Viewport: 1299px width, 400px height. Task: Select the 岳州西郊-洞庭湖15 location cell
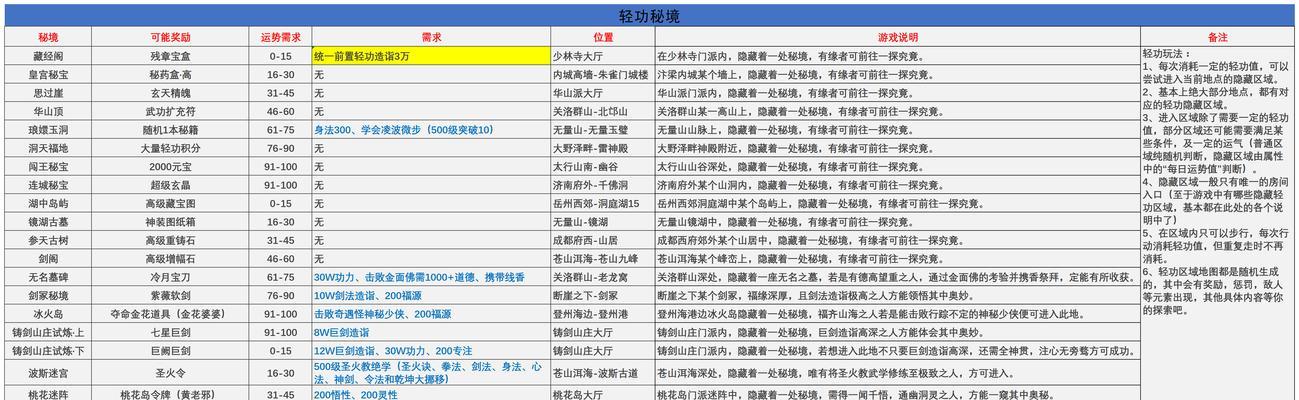pyautogui.click(x=602, y=204)
